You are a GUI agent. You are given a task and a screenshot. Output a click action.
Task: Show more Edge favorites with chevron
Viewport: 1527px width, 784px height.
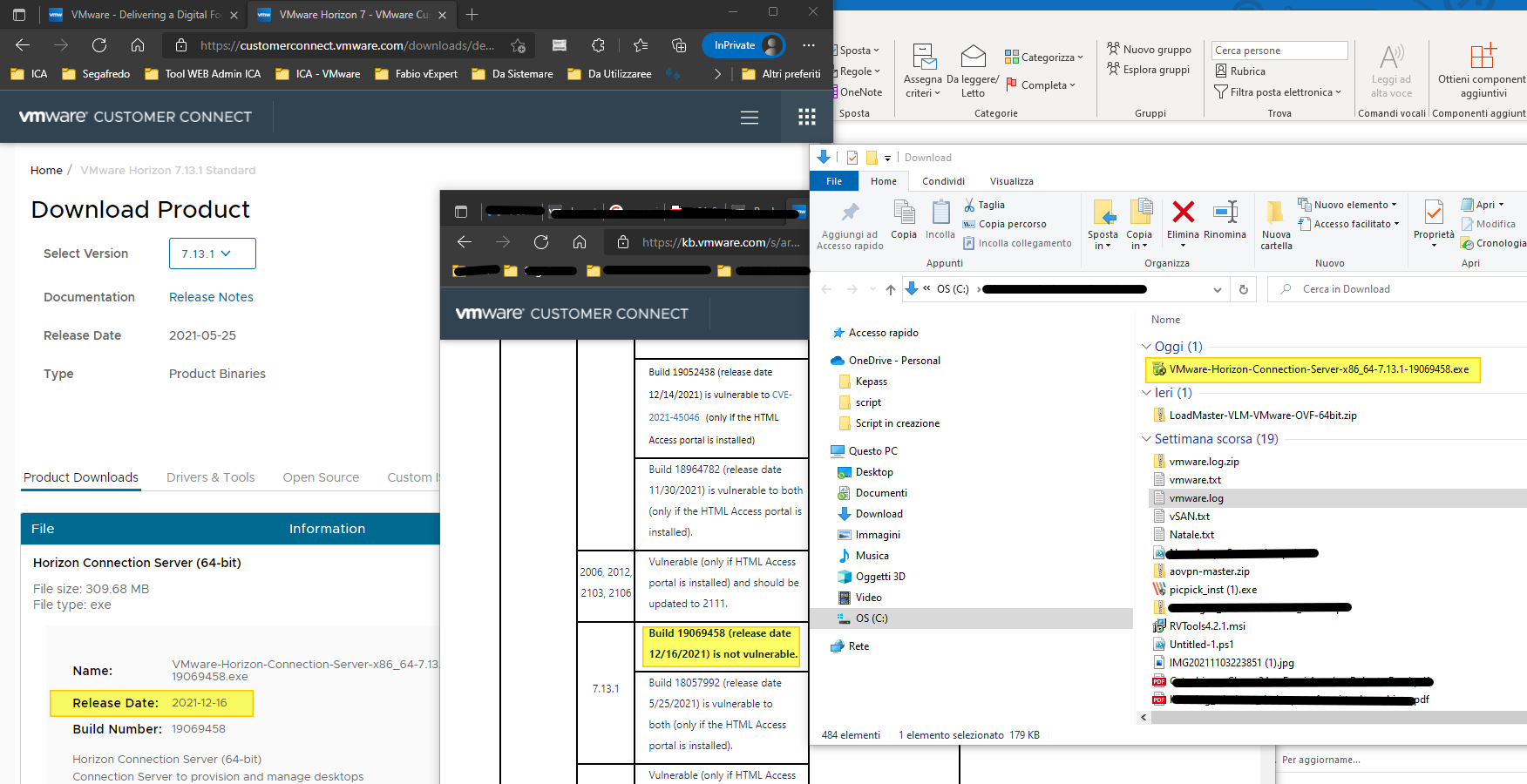[717, 74]
